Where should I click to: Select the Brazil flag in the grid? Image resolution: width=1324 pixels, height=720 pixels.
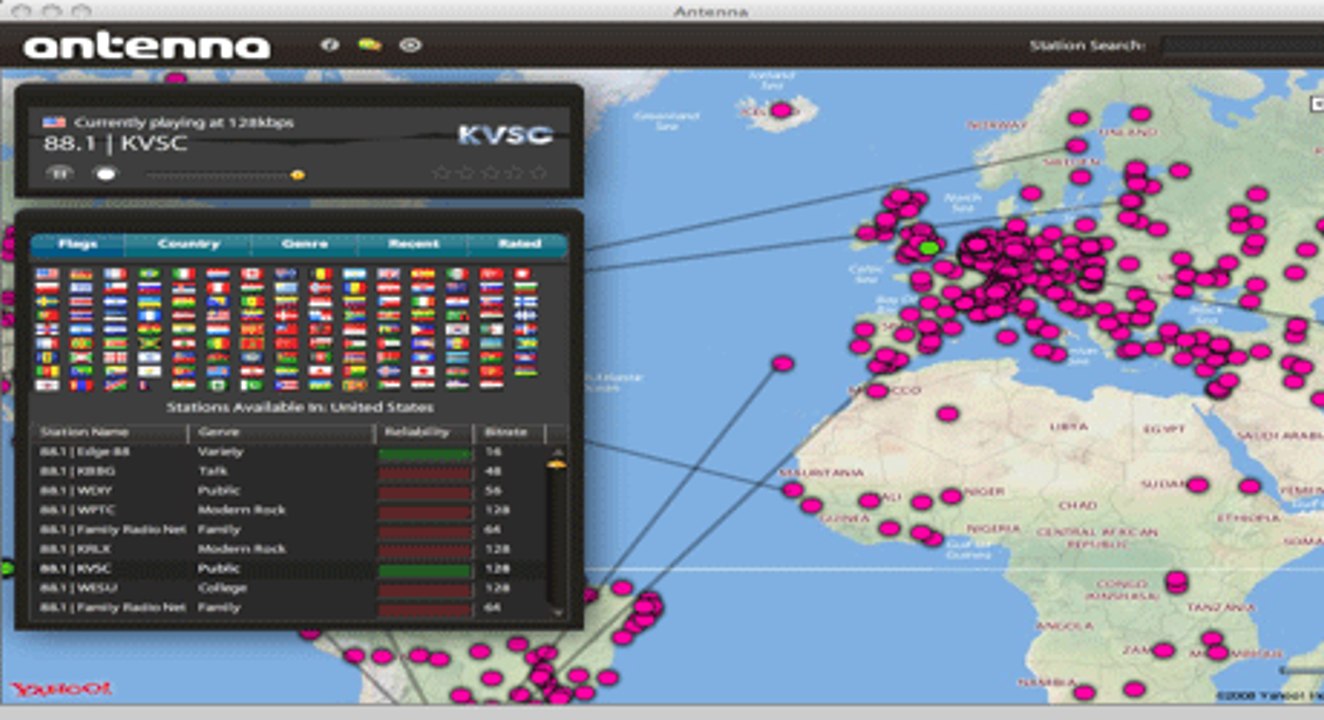pyautogui.click(x=149, y=274)
